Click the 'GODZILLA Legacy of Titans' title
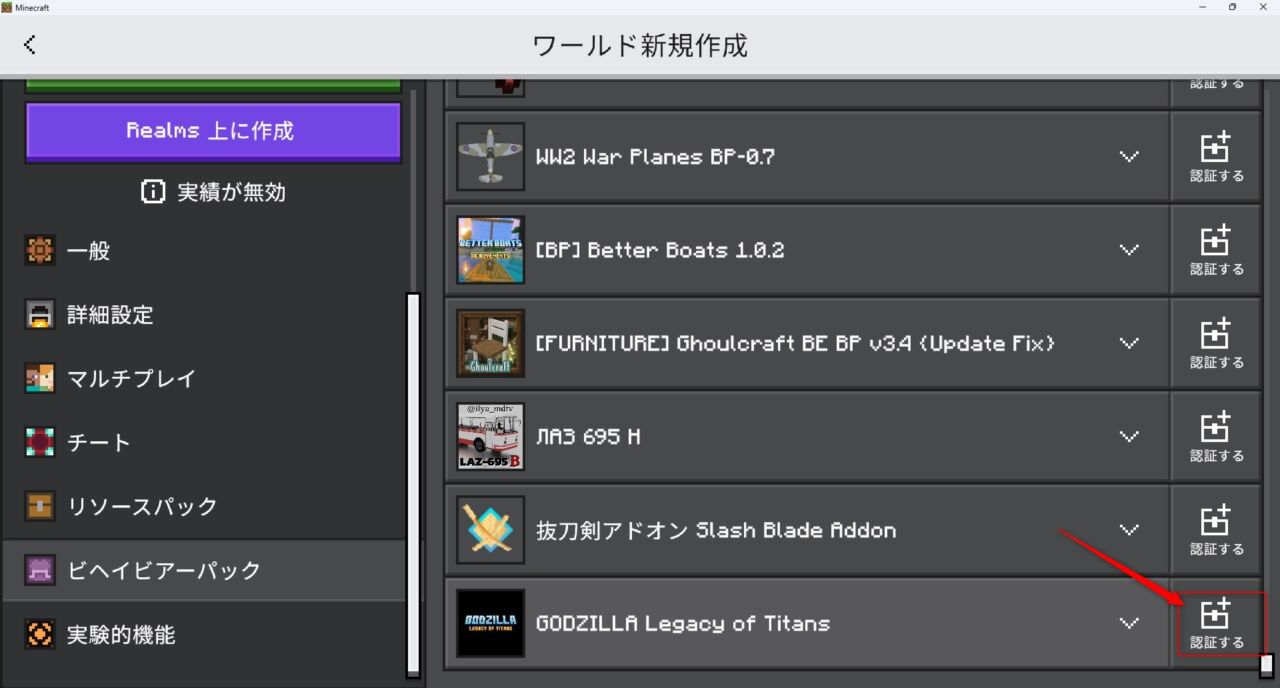1280x688 pixels. 683,623
